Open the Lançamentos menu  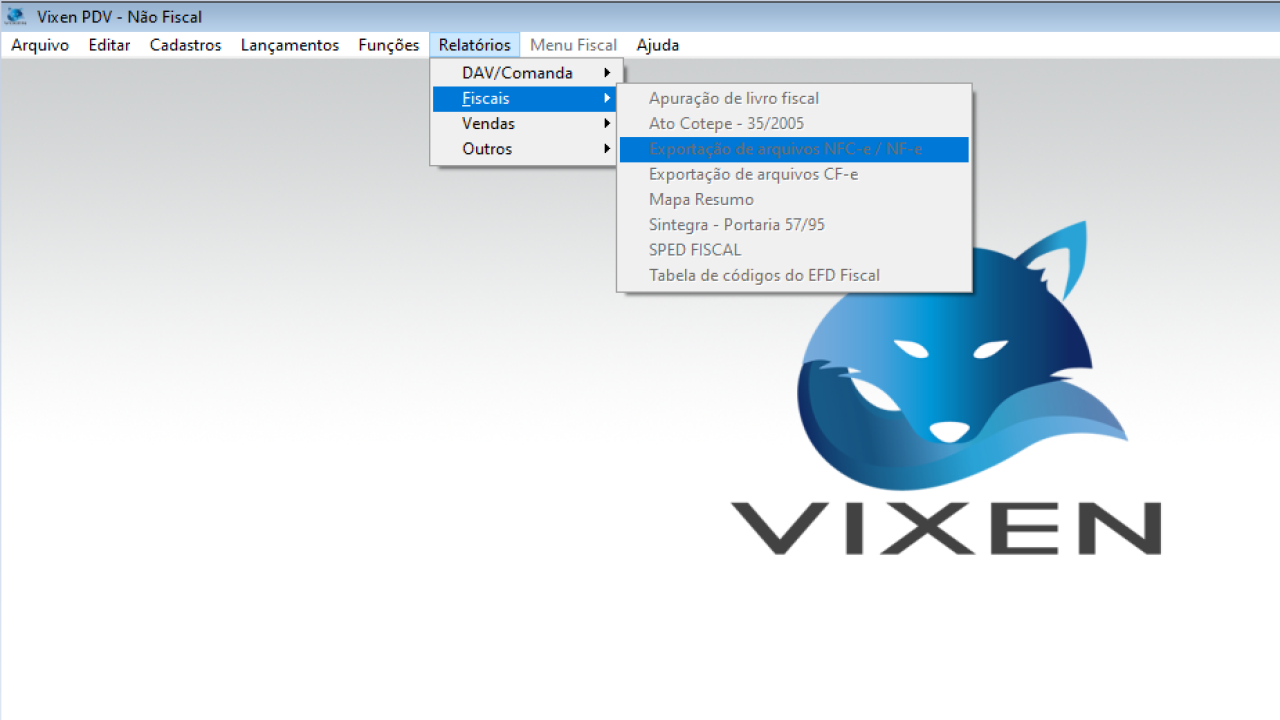point(289,45)
